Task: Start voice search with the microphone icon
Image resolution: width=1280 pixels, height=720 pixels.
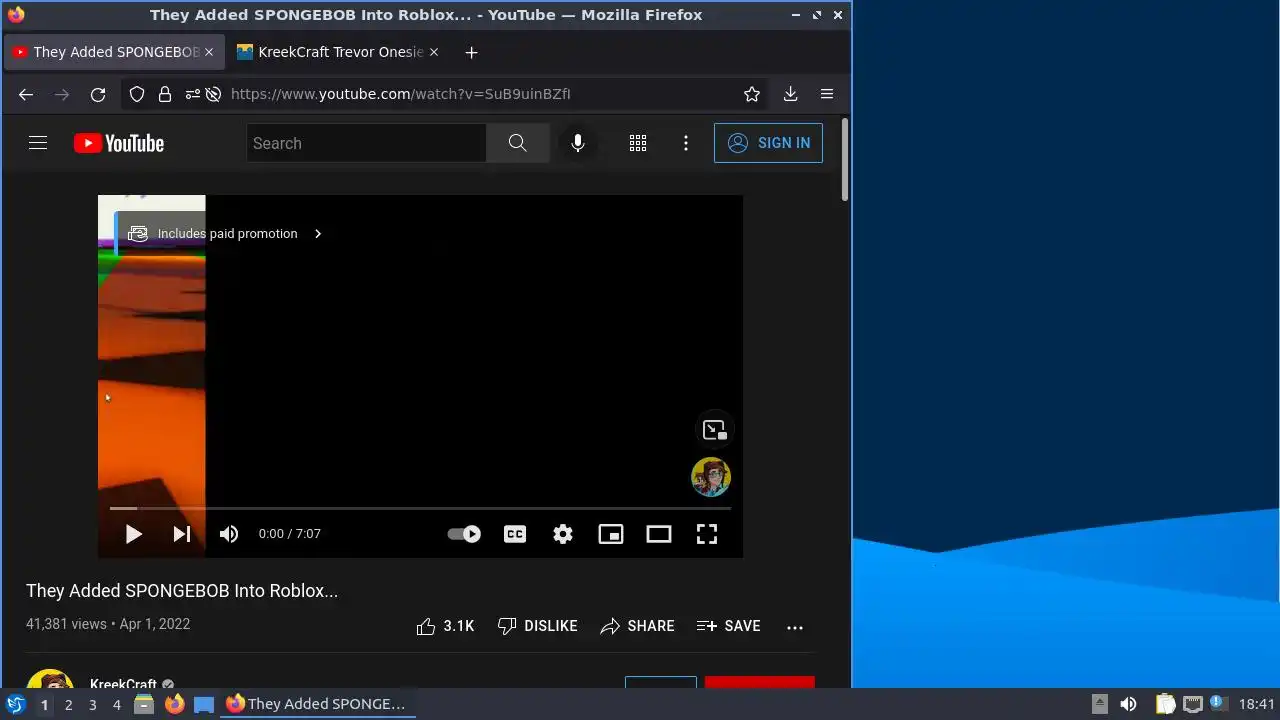Action: (x=577, y=143)
